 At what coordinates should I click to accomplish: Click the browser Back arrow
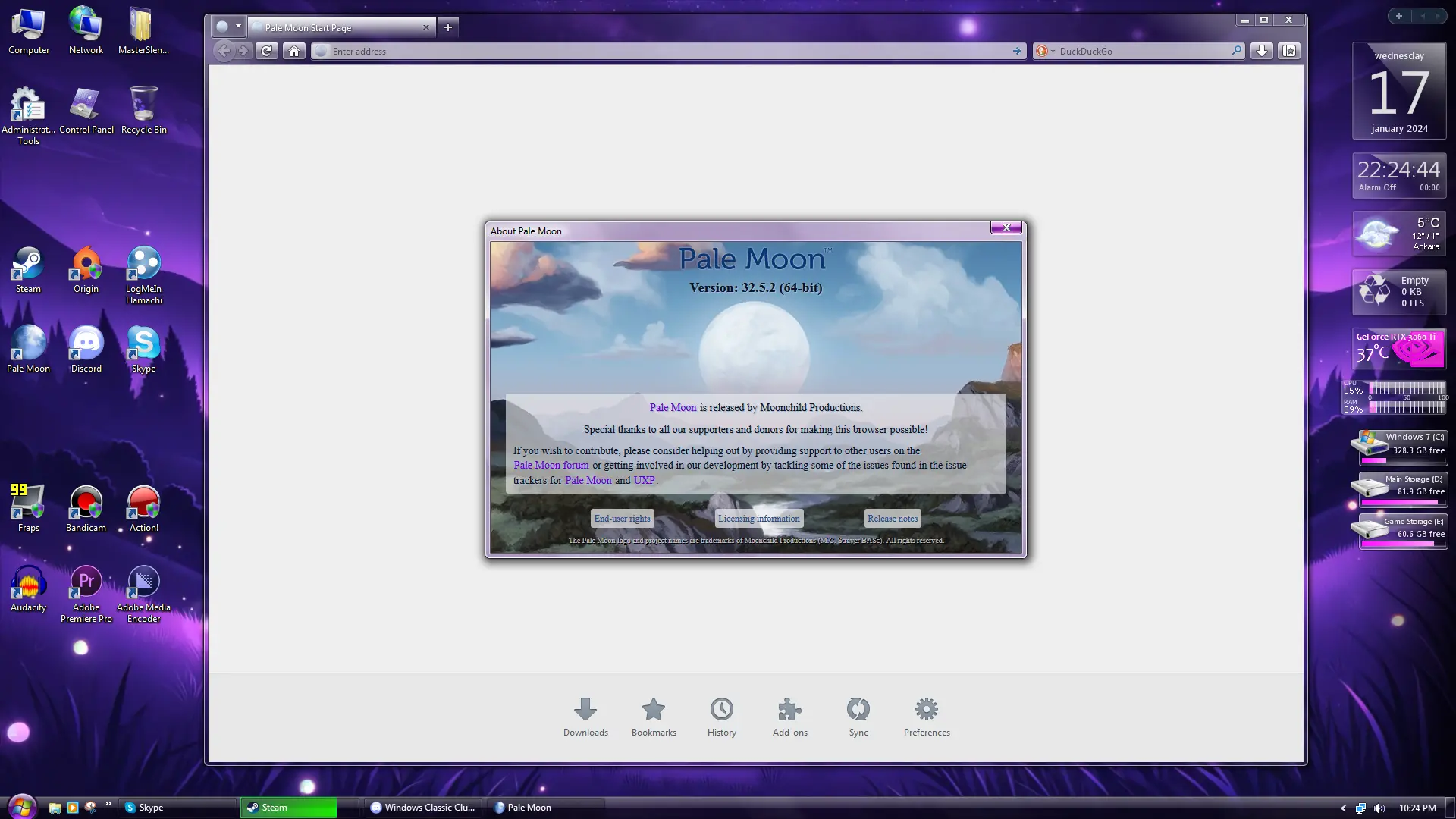[x=224, y=51]
